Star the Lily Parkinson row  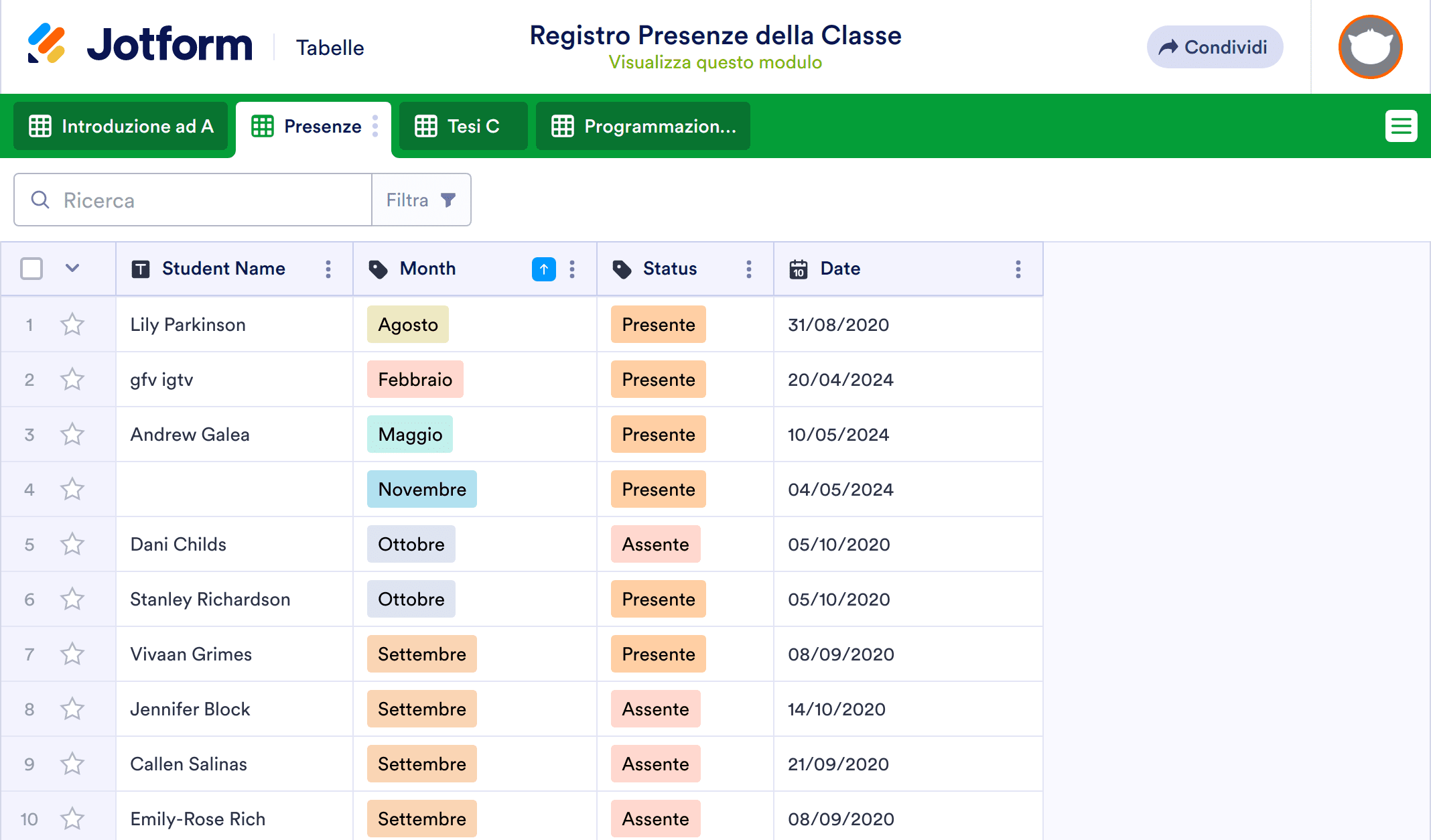coord(72,324)
